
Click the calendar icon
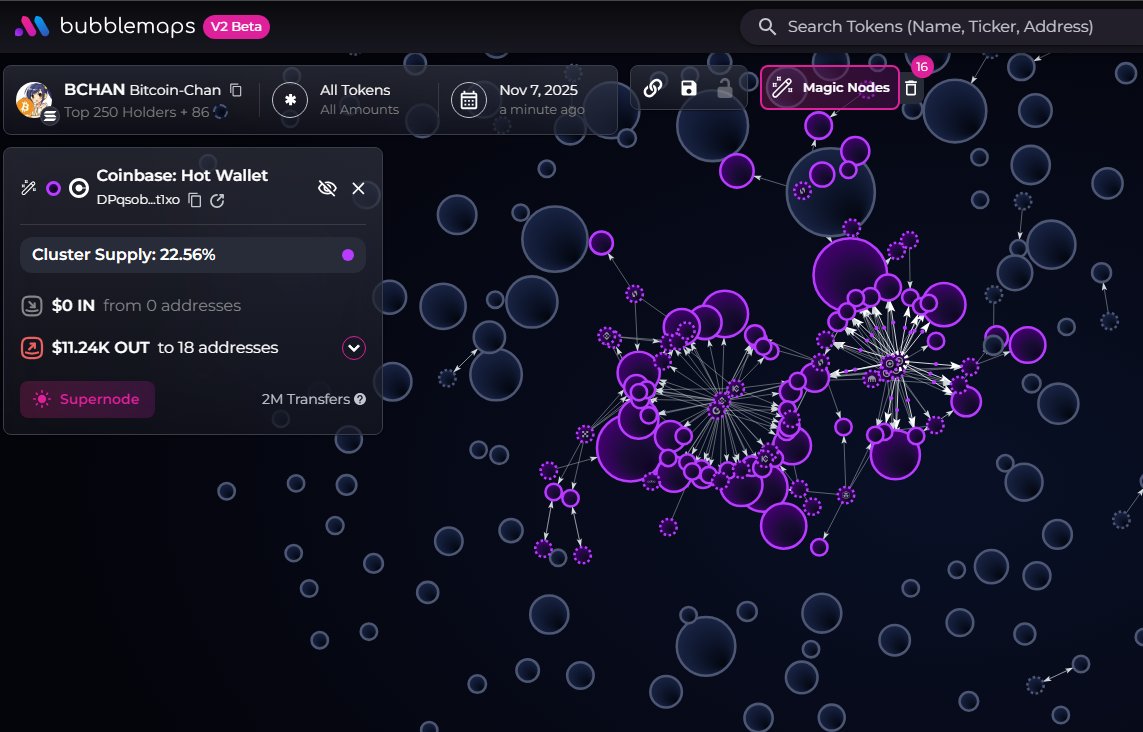pos(469,100)
